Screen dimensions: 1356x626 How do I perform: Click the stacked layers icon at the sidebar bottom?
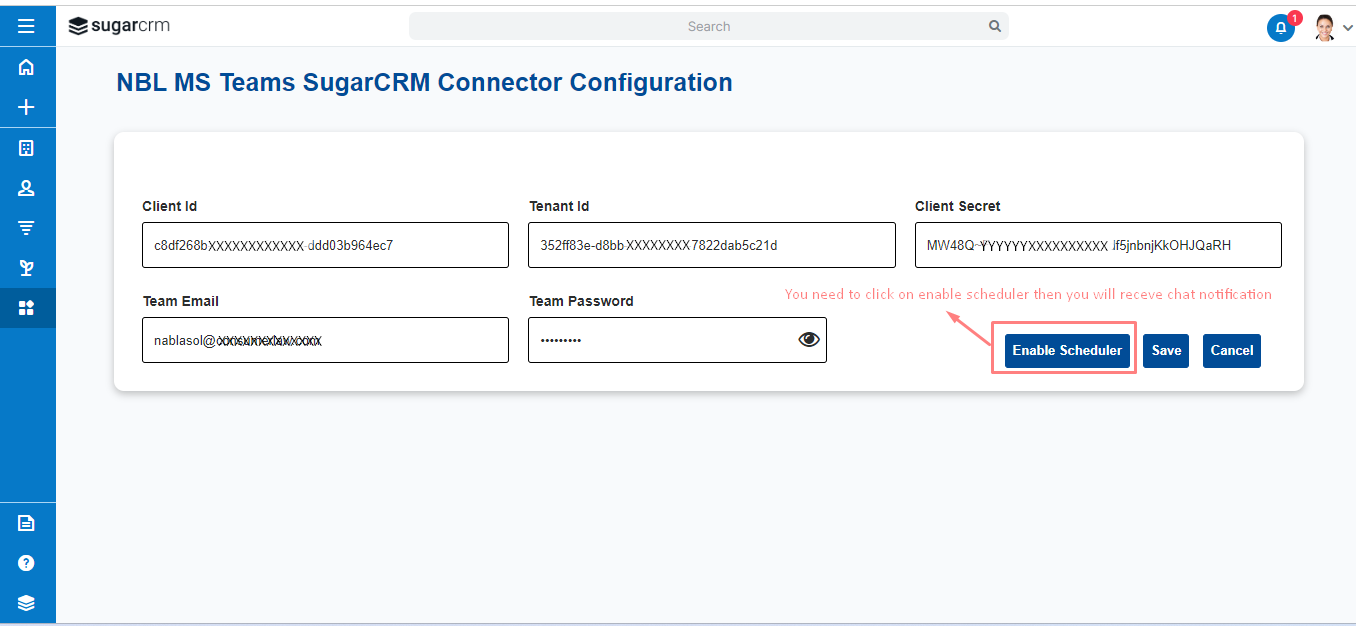[27, 602]
